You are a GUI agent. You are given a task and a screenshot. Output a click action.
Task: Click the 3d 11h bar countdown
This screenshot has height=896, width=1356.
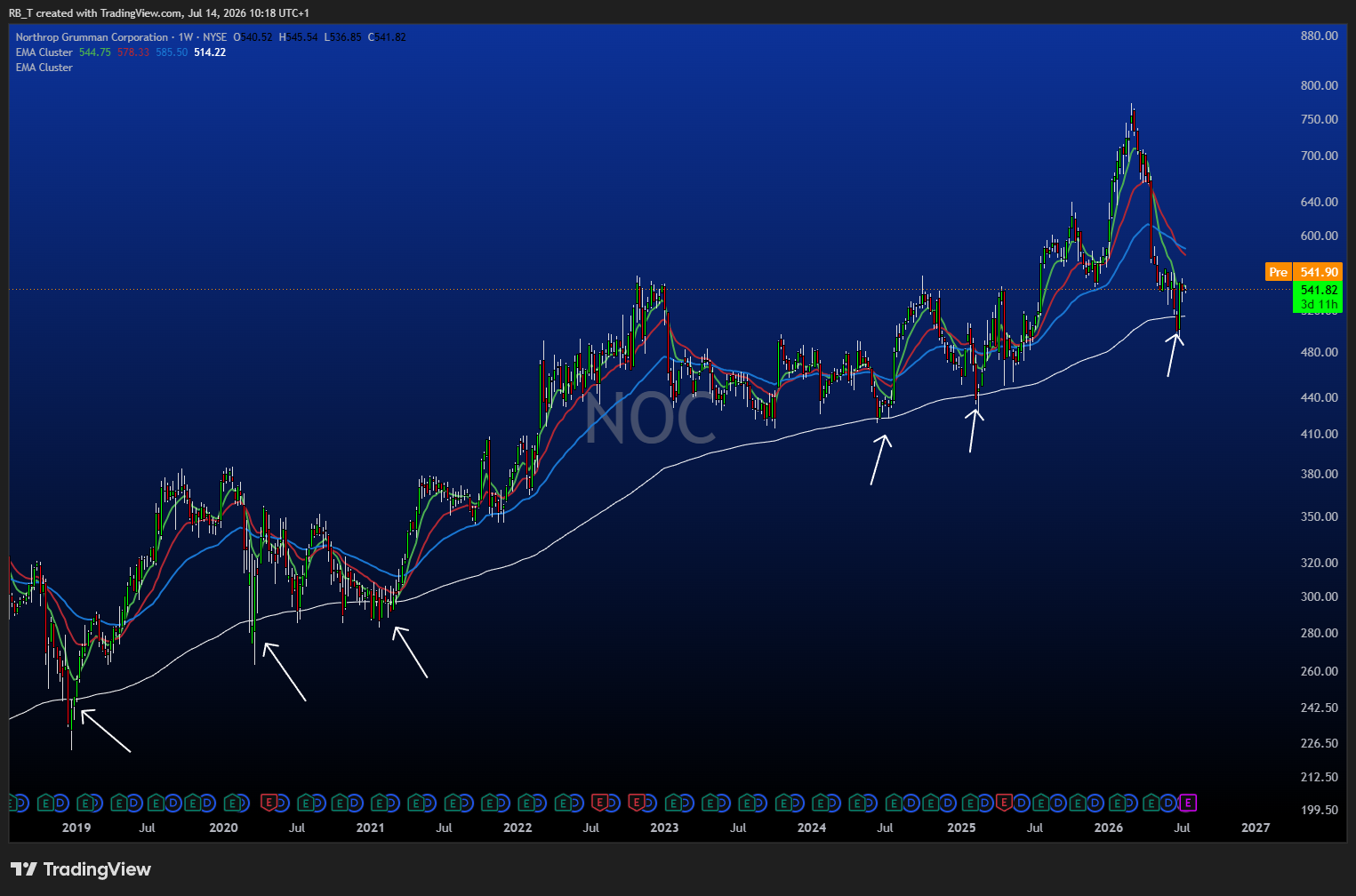coord(1319,304)
